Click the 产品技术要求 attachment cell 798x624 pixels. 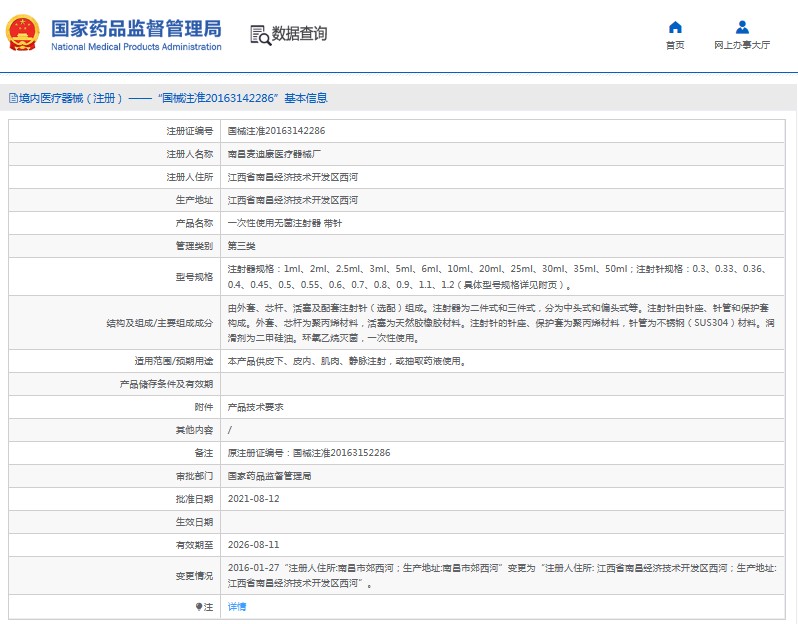(x=256, y=407)
